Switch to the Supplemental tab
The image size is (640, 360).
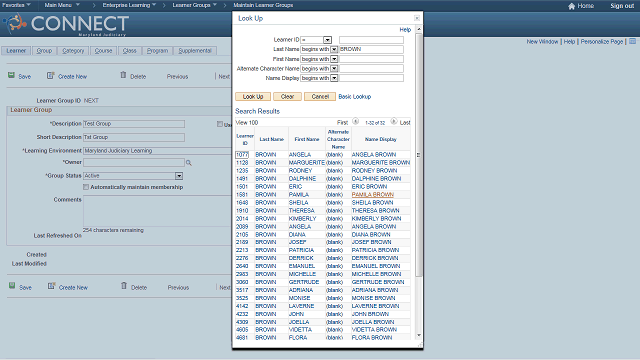[x=195, y=51]
